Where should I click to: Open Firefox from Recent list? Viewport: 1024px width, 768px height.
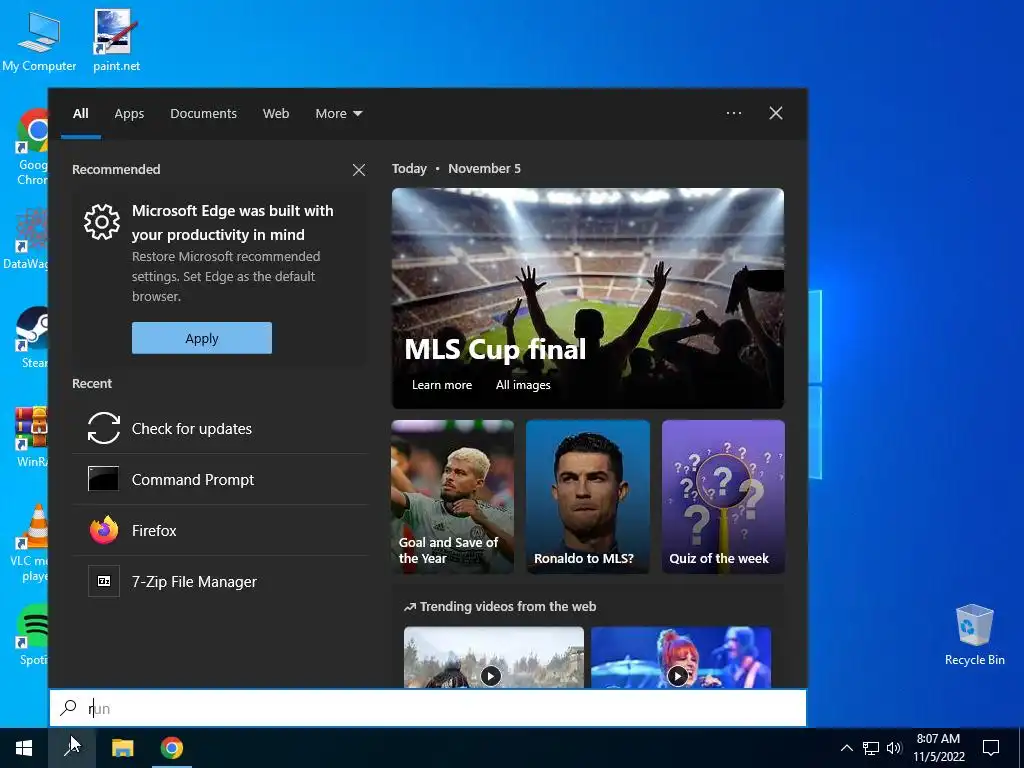(220, 530)
